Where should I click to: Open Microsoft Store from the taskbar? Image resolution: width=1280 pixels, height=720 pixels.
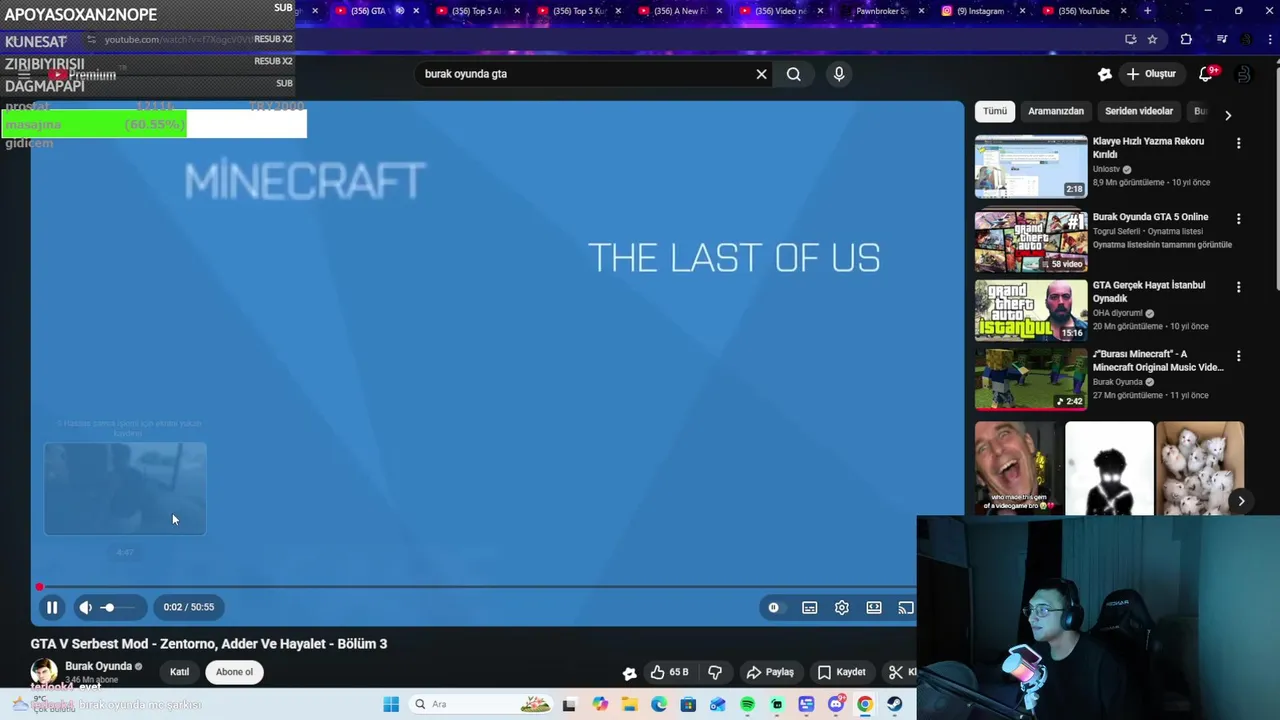[x=688, y=704]
